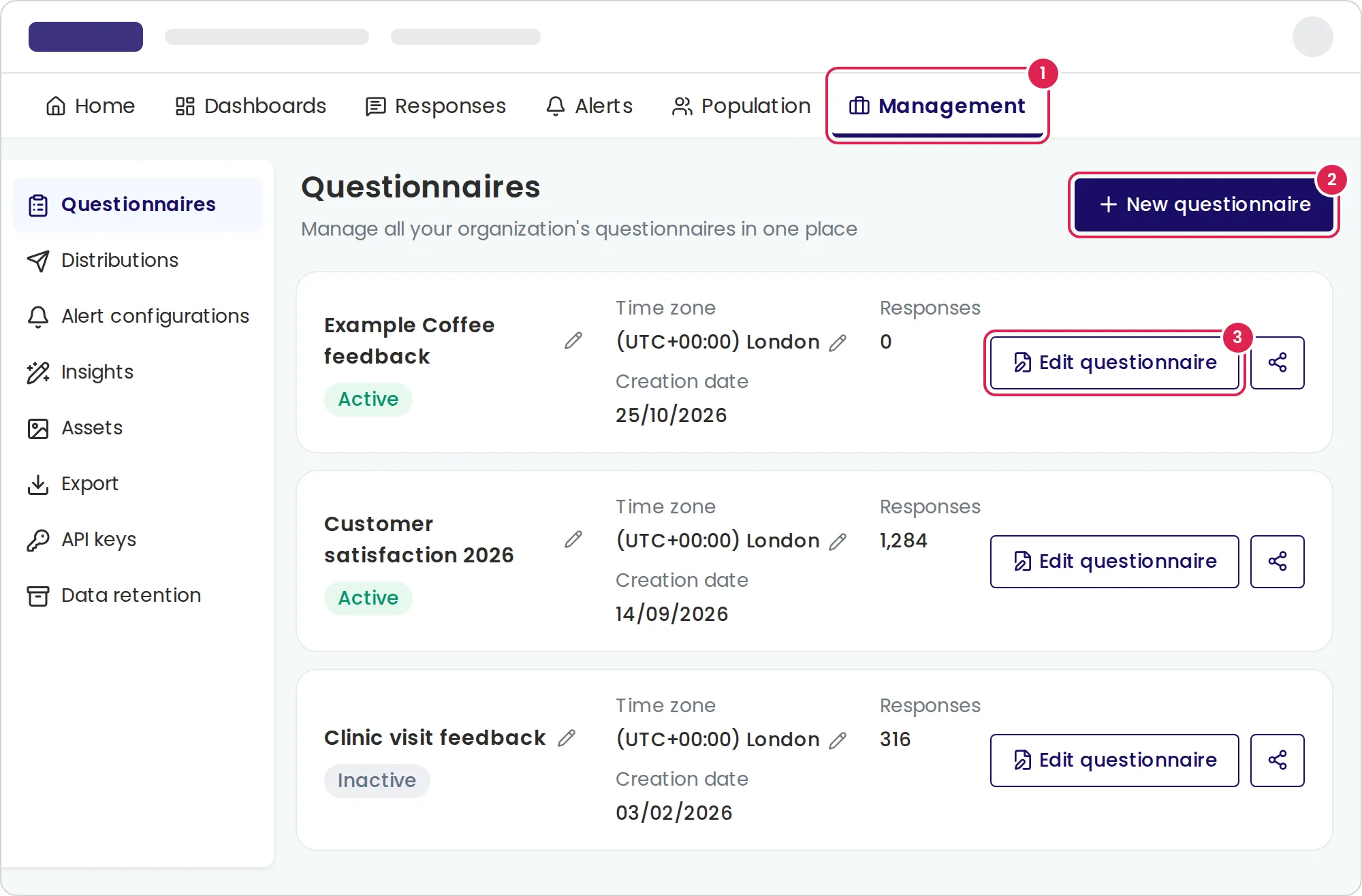Click the creation date 03/02/2026
Screen dimensions: 1362x896
click(674, 812)
